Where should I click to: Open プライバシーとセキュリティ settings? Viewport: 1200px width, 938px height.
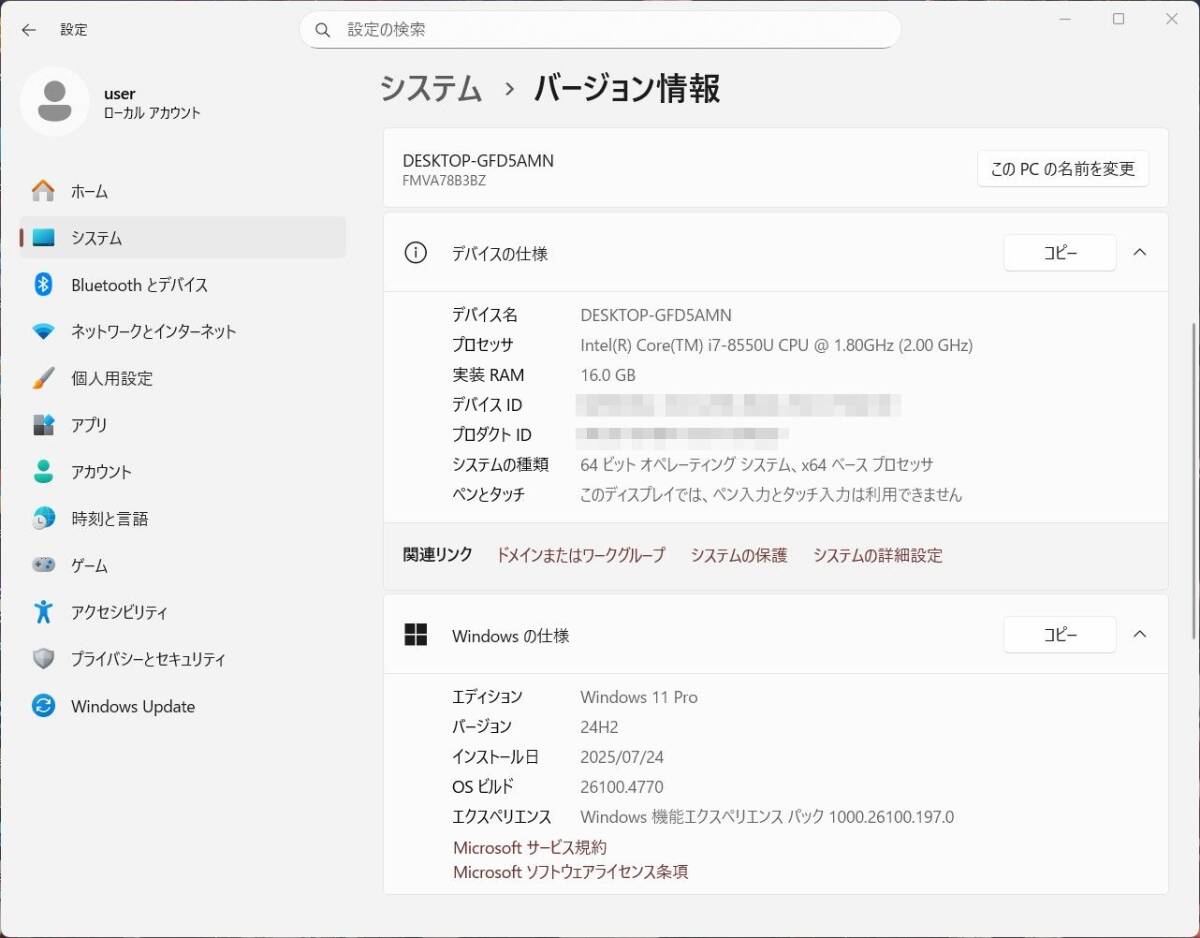click(x=183, y=659)
